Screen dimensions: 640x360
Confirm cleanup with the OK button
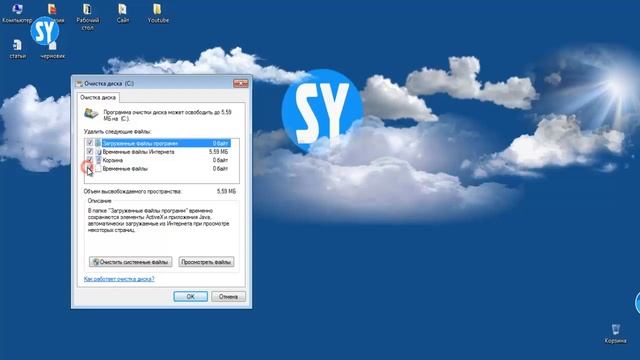coord(190,296)
